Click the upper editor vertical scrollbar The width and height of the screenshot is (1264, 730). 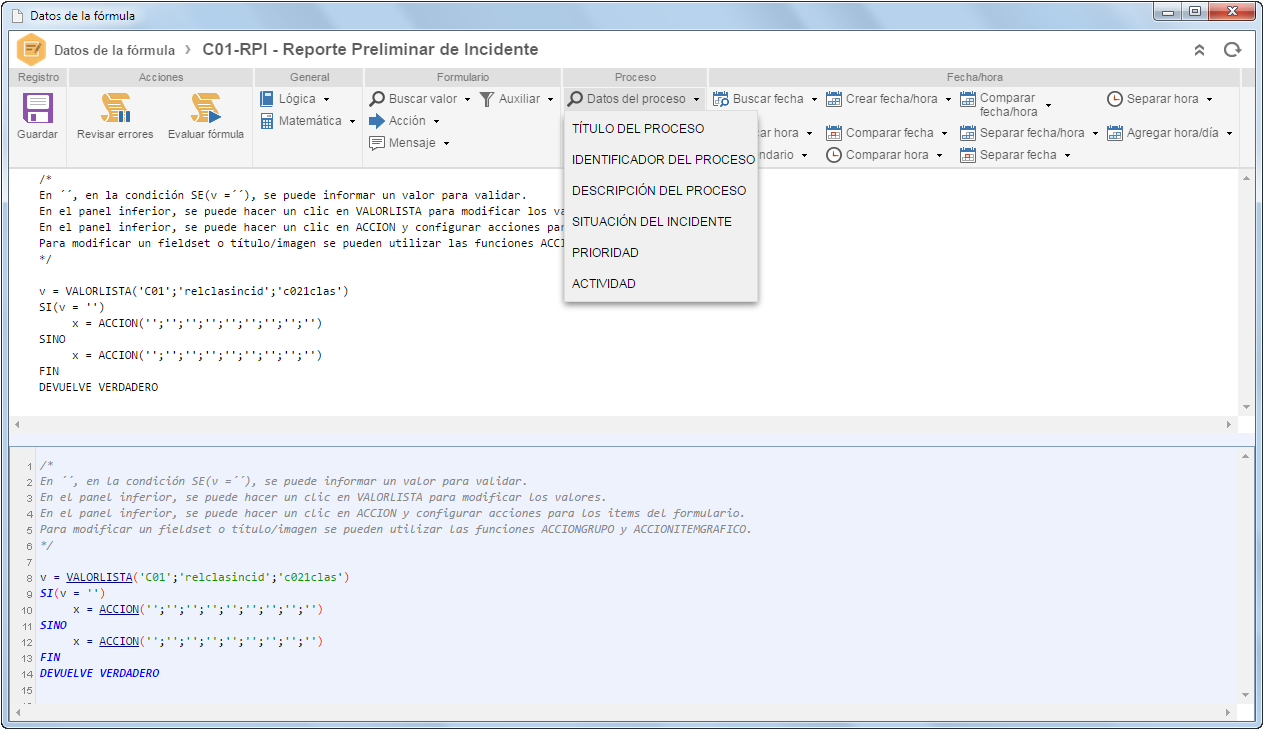coord(1246,292)
